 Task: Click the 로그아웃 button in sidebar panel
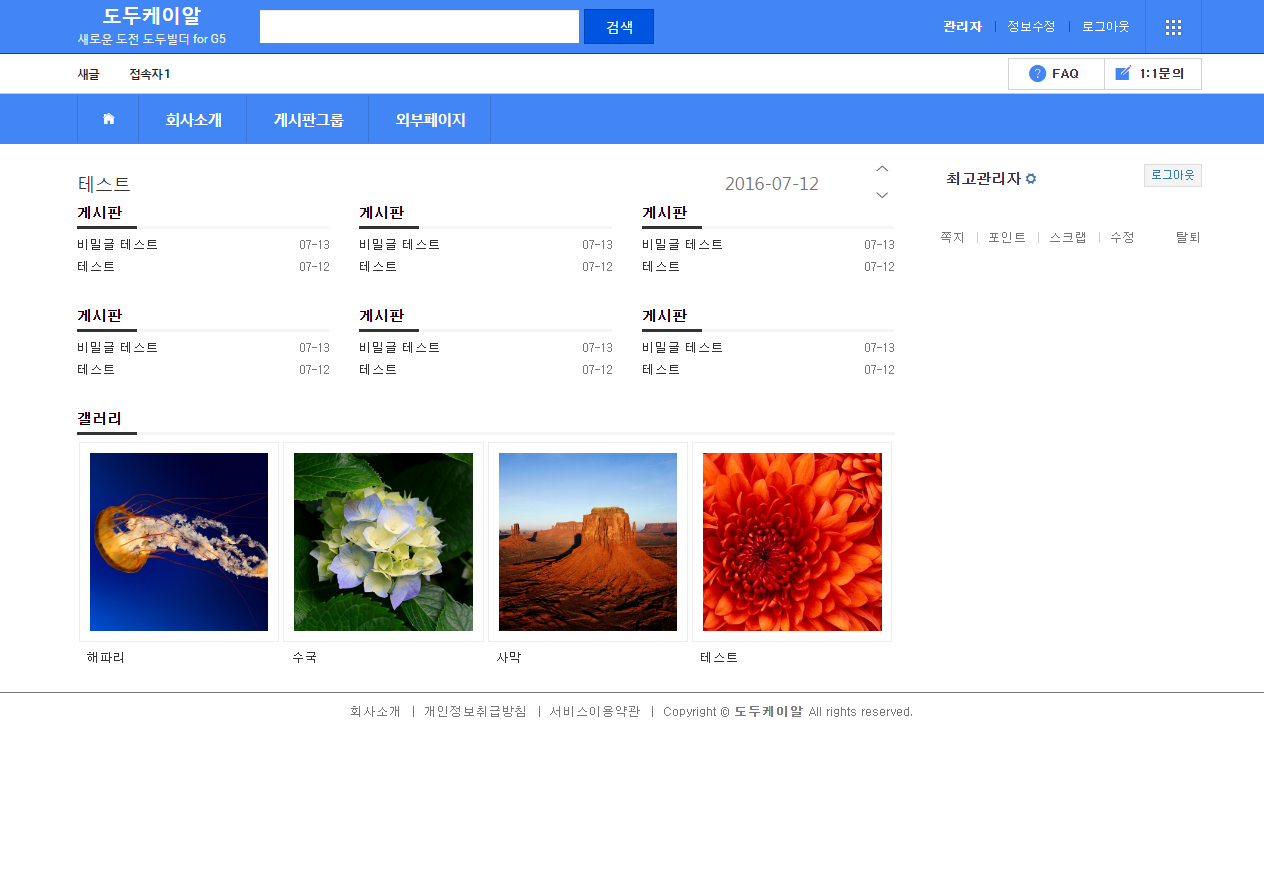coord(1172,175)
